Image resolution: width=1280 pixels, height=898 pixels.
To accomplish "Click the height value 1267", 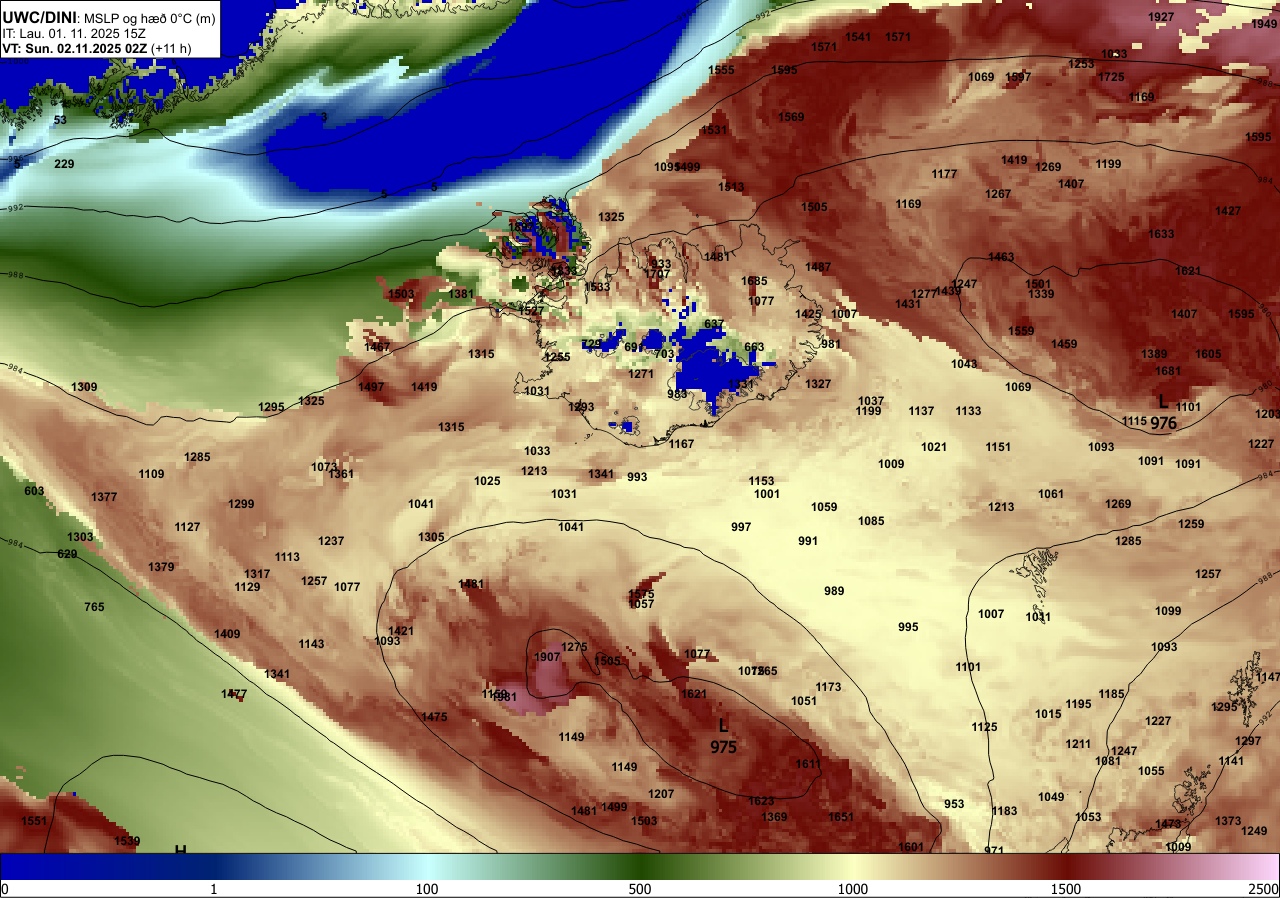I will point(998,194).
